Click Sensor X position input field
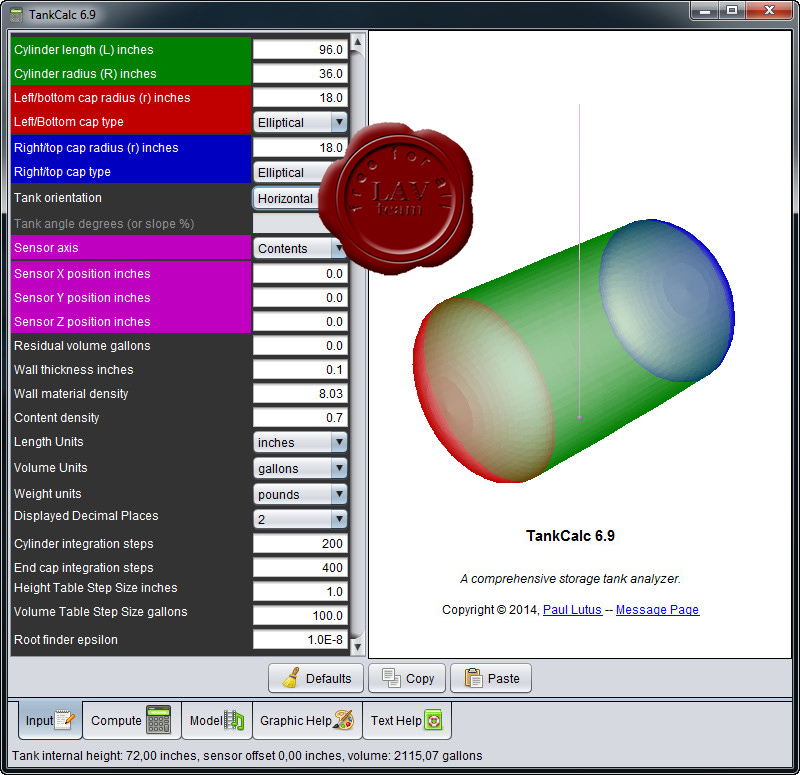This screenshot has width=800, height=775. [300, 273]
